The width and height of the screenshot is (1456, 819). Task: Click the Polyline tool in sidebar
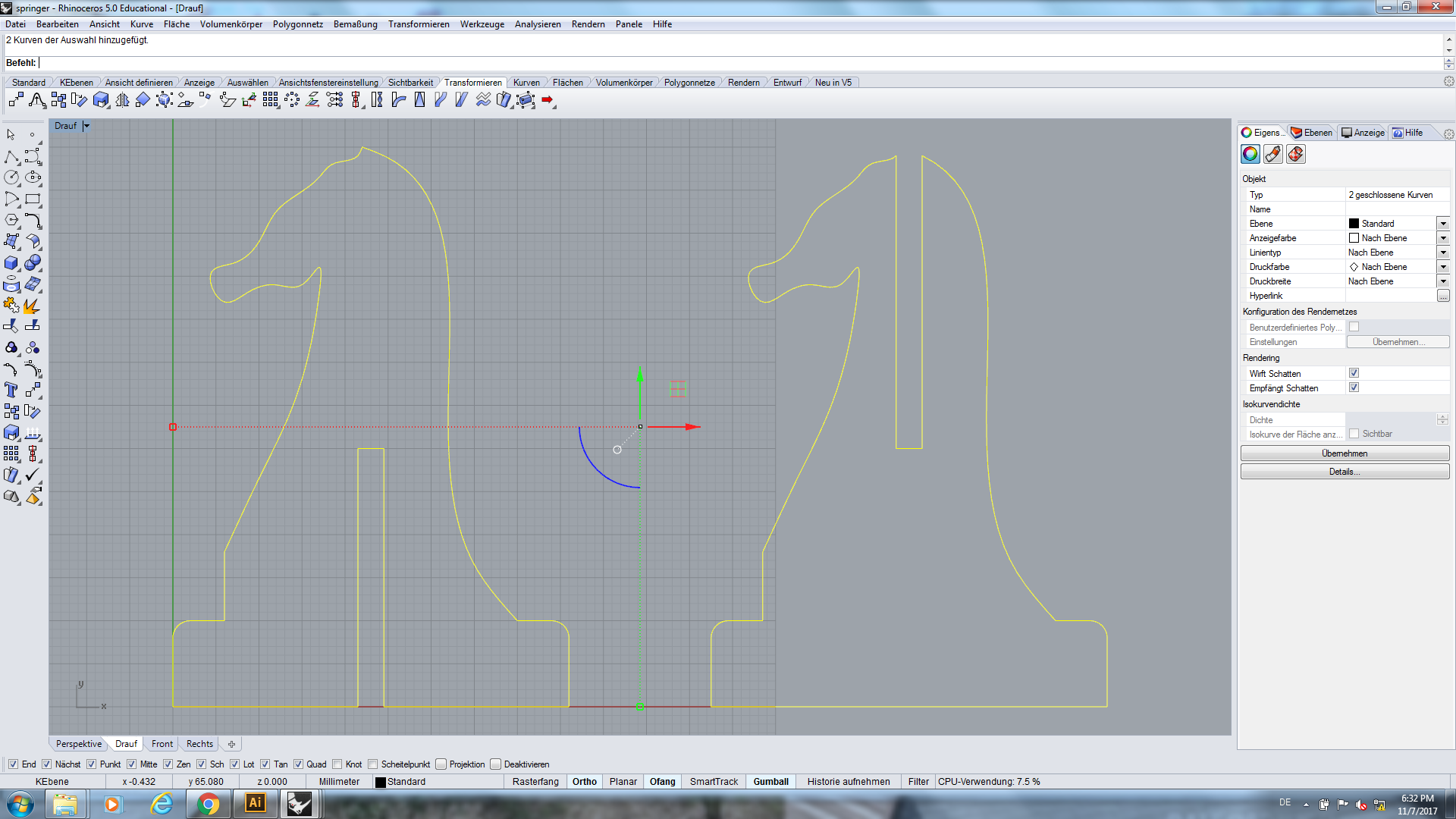click(x=11, y=156)
